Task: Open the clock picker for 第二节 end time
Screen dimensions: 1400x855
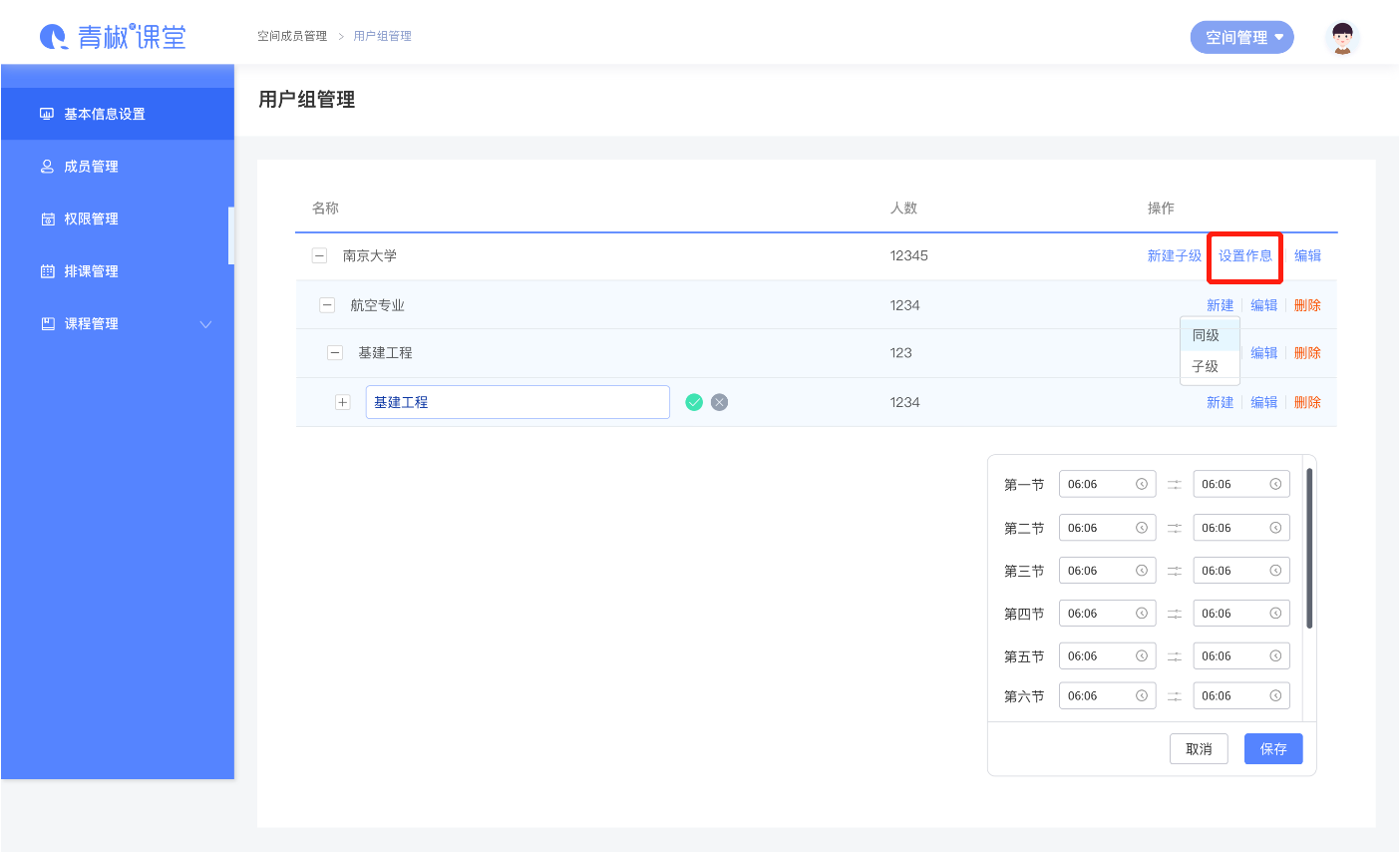Action: (1275, 528)
